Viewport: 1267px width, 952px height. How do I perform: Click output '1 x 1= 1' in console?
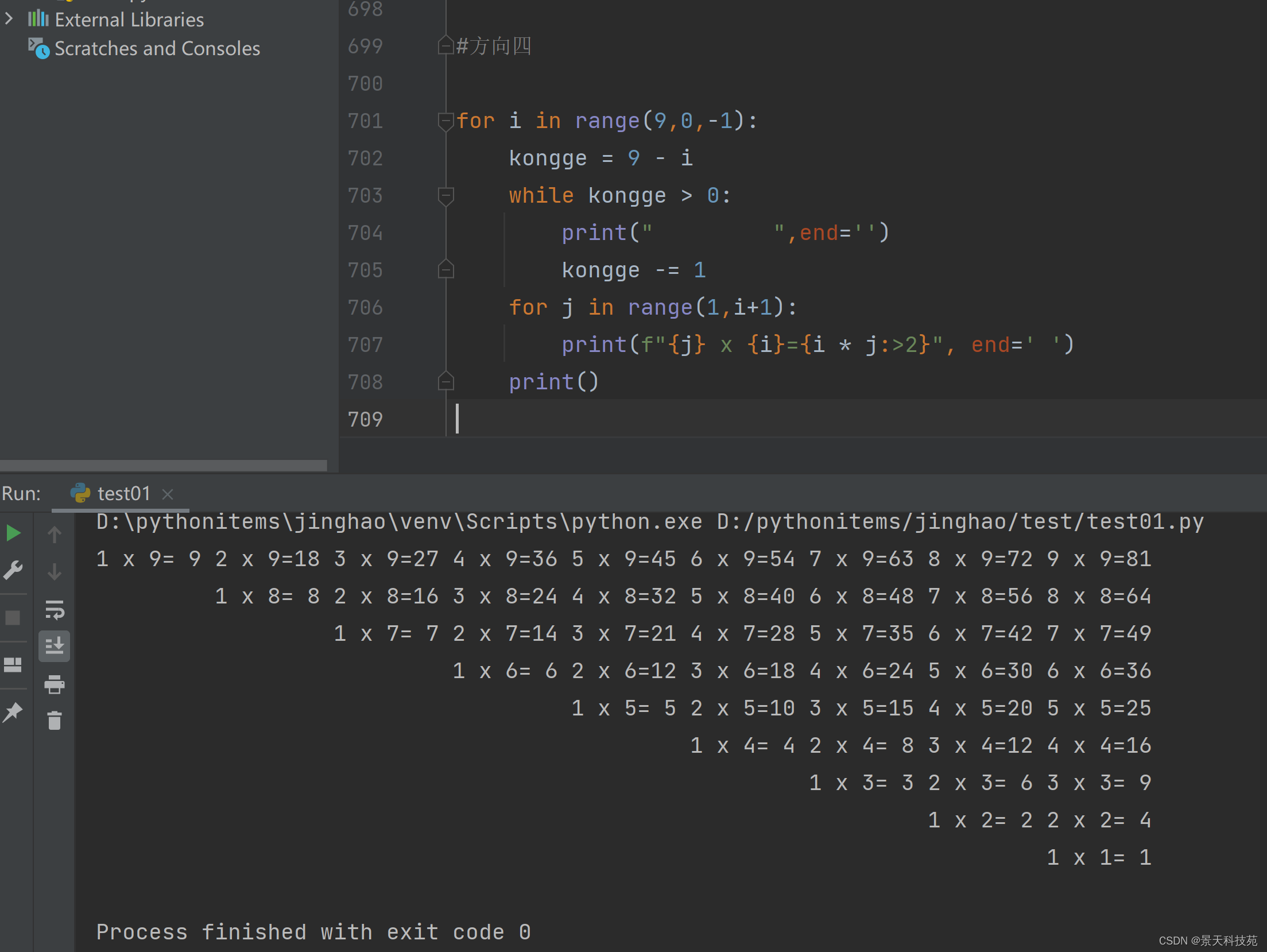coord(1099,857)
